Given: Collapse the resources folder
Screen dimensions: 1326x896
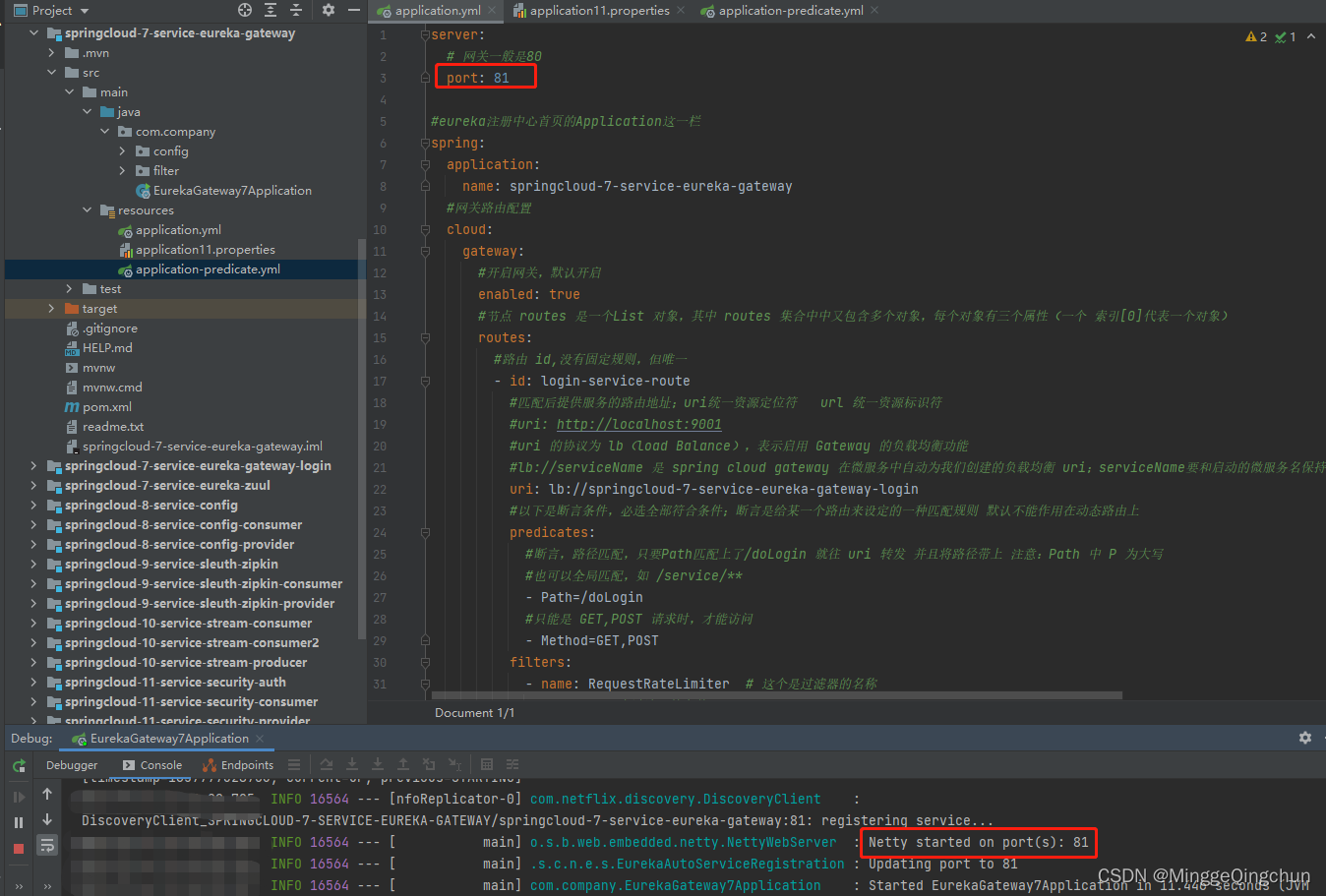Looking at the screenshot, I should [x=87, y=209].
